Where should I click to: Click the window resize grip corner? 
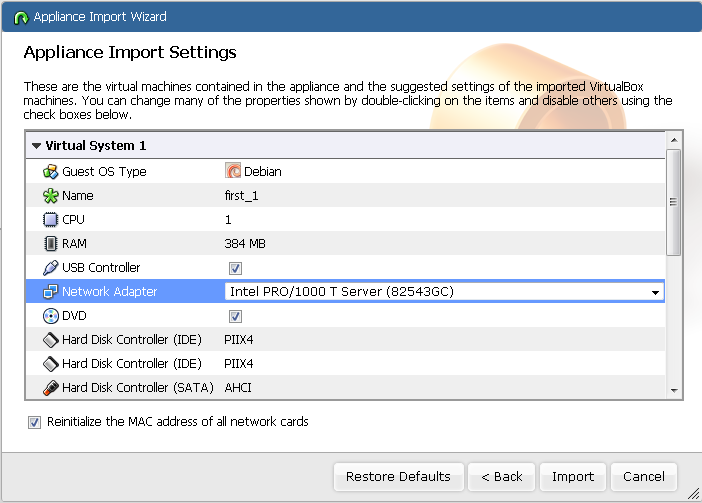[x=693, y=494]
